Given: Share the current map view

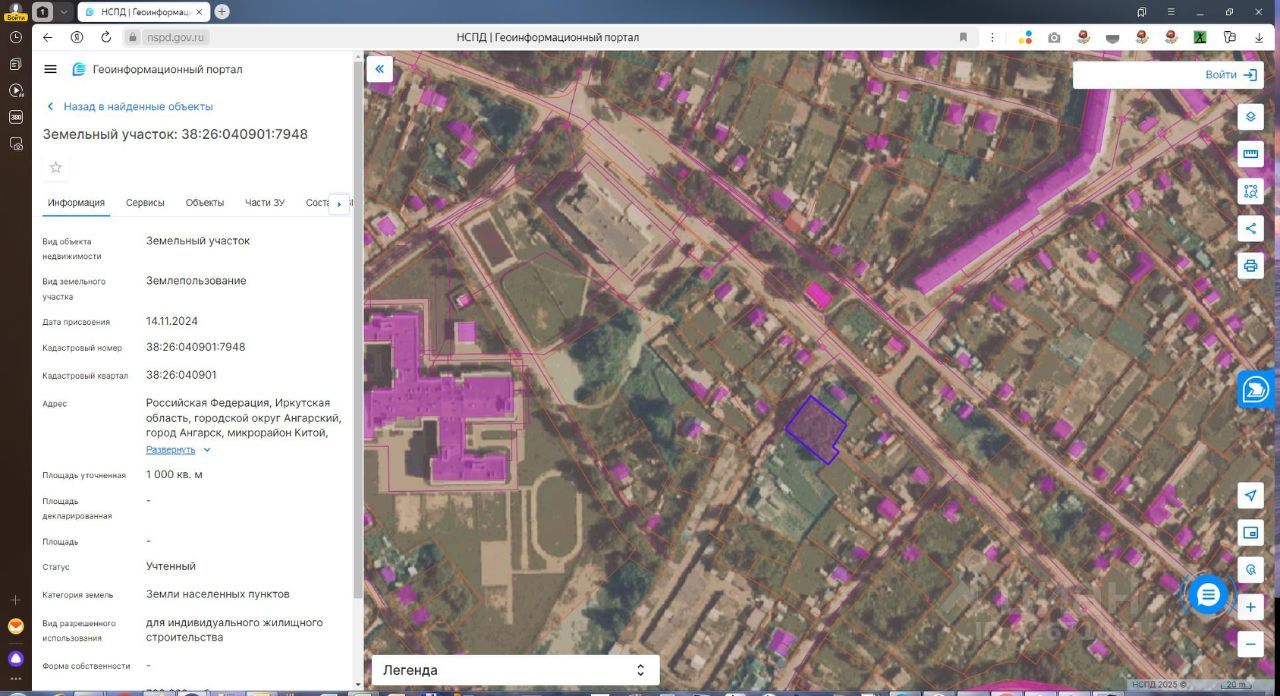Looking at the screenshot, I should coord(1250,228).
